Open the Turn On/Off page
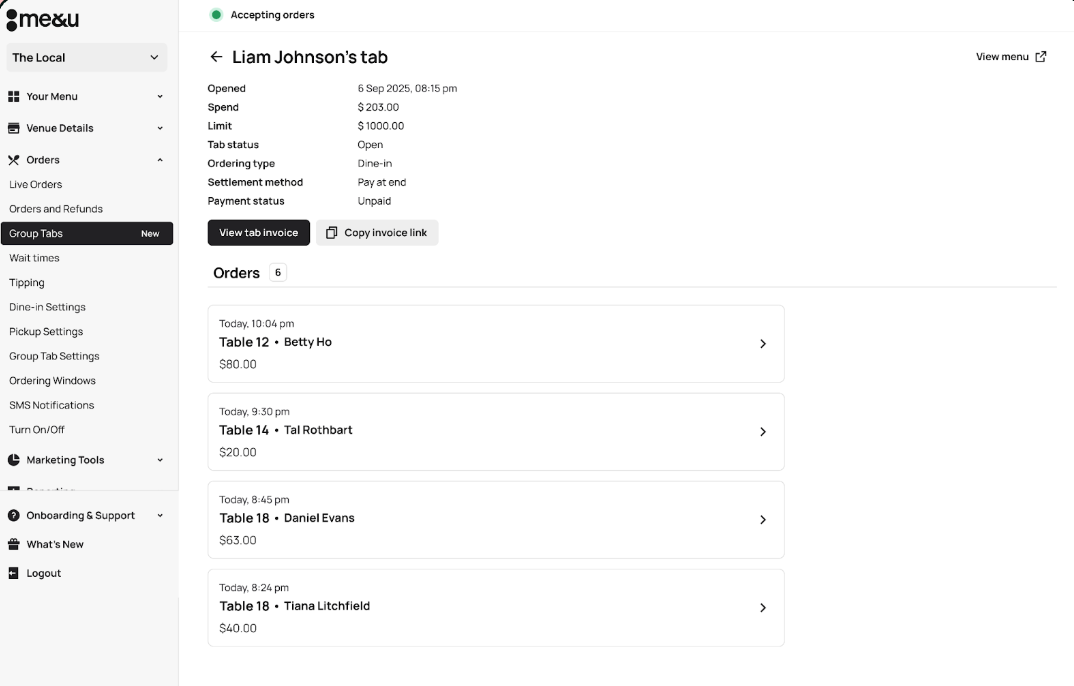 (37, 429)
